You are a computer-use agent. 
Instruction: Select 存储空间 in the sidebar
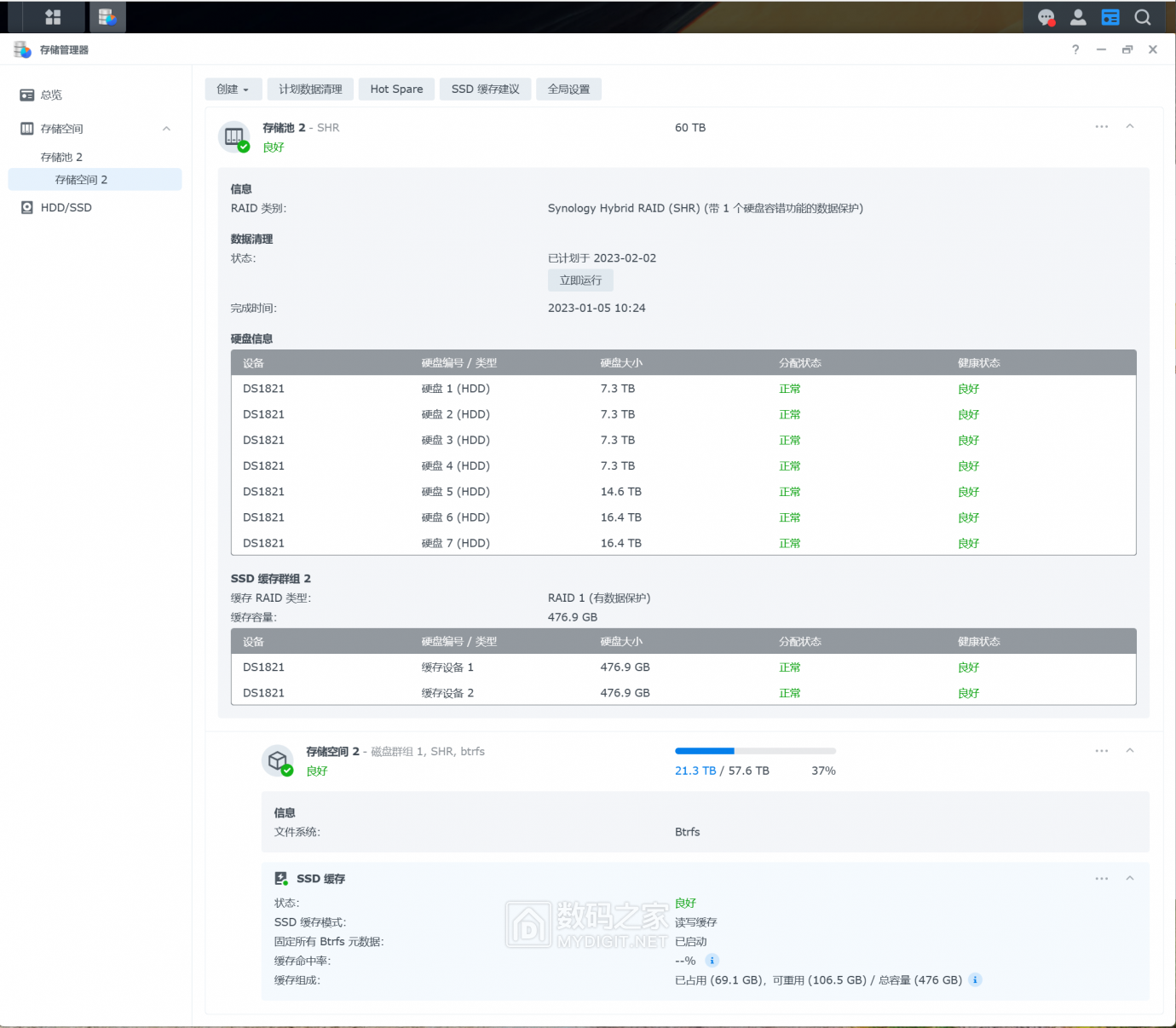point(62,129)
